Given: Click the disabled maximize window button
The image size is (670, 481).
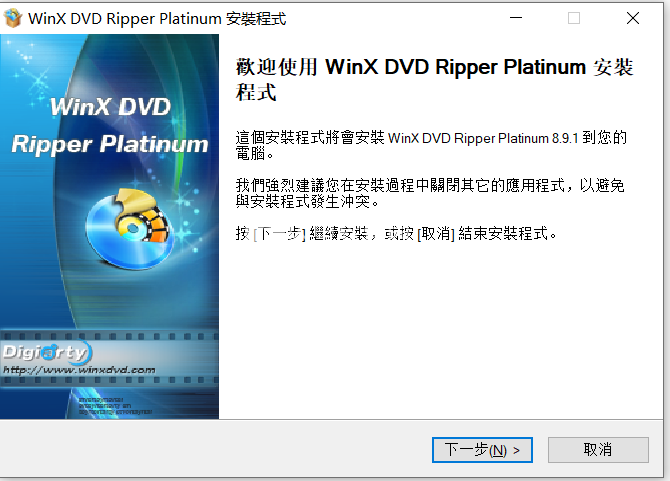Looking at the screenshot, I should click(574, 18).
